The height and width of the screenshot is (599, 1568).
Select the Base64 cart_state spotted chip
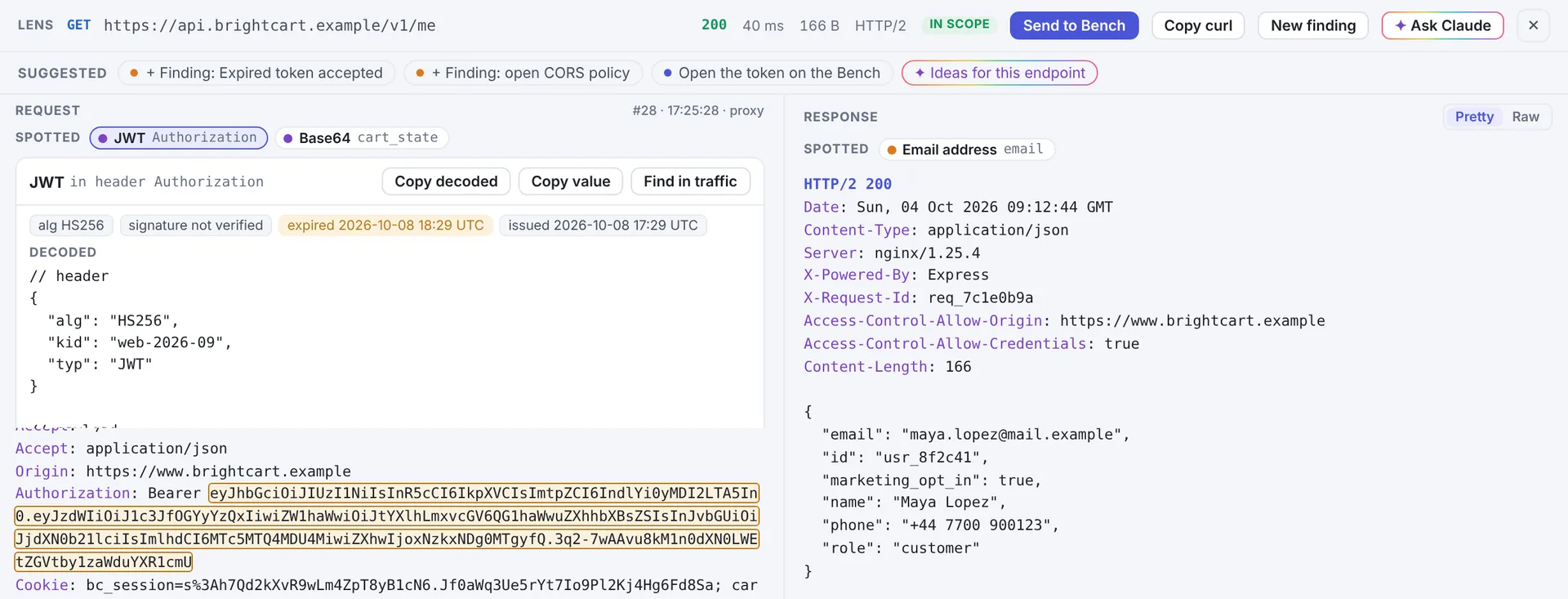click(362, 137)
